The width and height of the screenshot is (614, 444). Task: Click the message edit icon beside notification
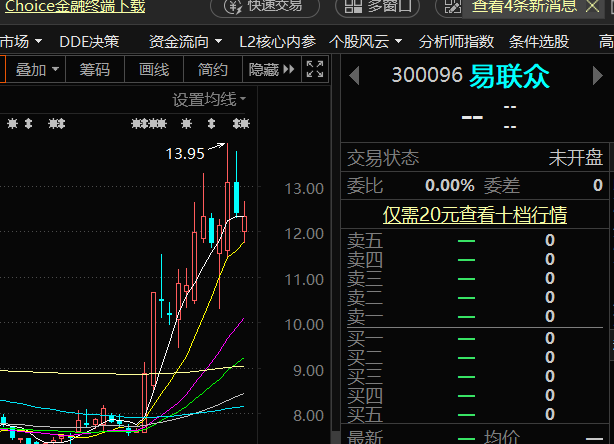[453, 7]
